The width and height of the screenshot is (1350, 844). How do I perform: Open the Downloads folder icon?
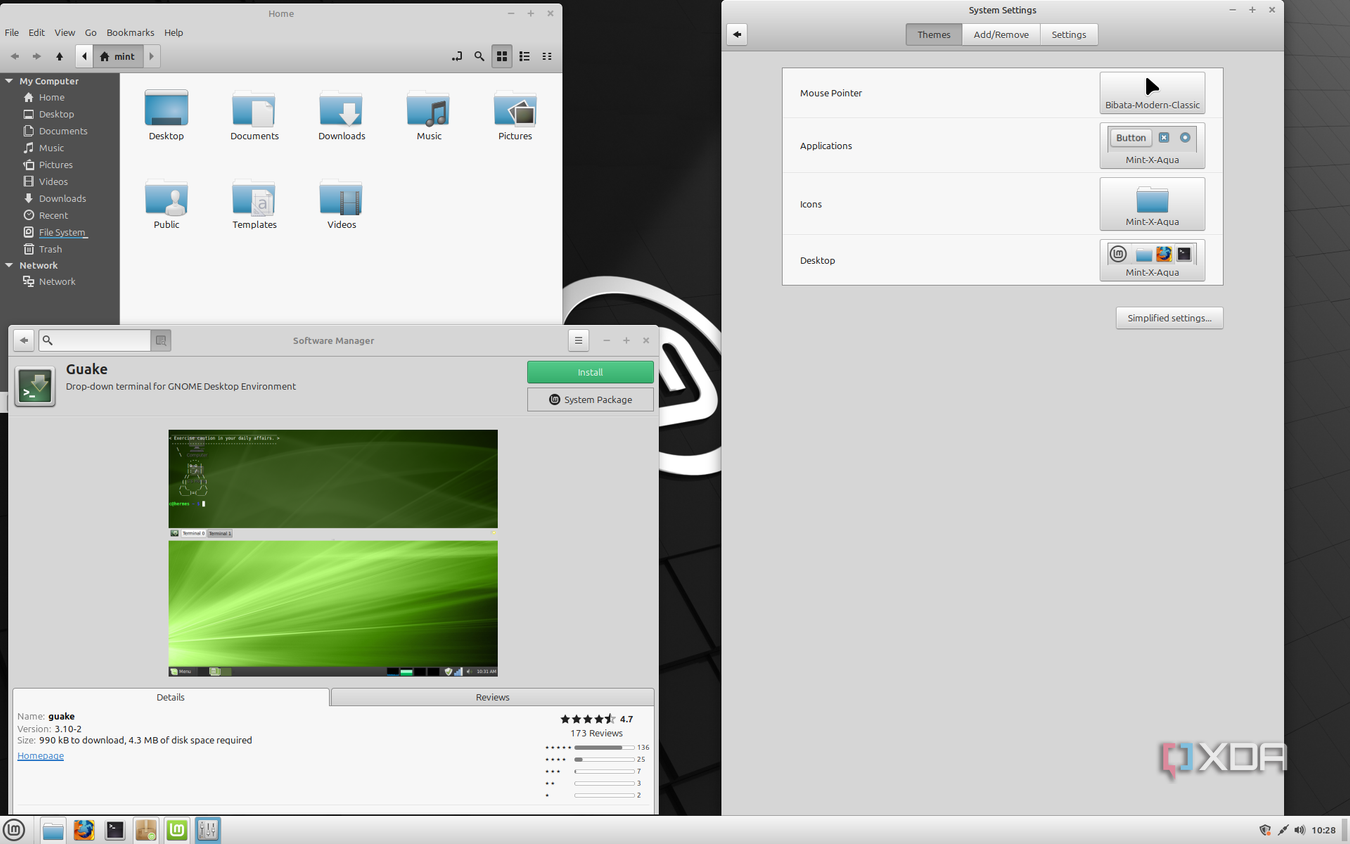tap(341, 108)
